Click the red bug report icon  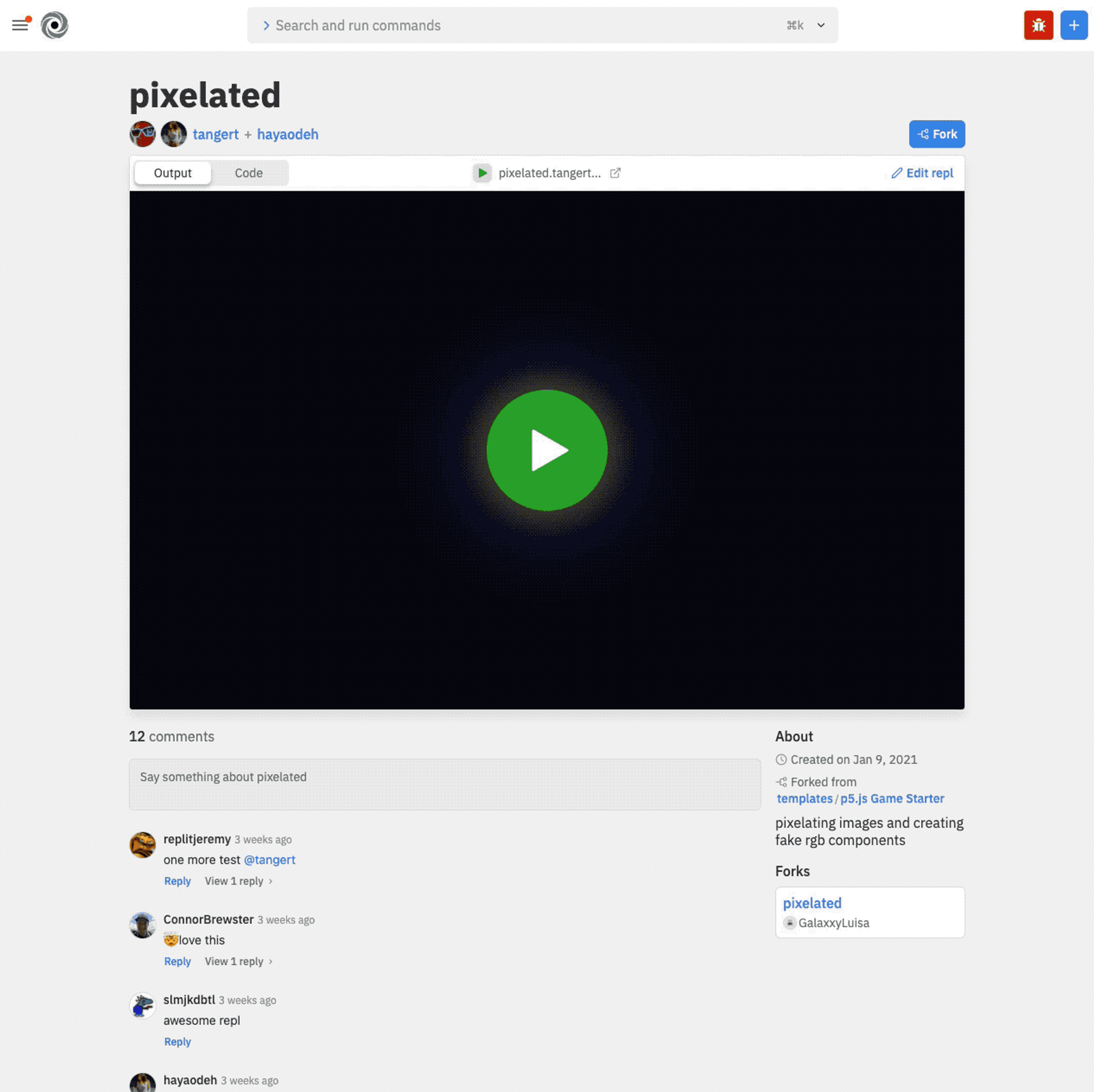(1038, 25)
